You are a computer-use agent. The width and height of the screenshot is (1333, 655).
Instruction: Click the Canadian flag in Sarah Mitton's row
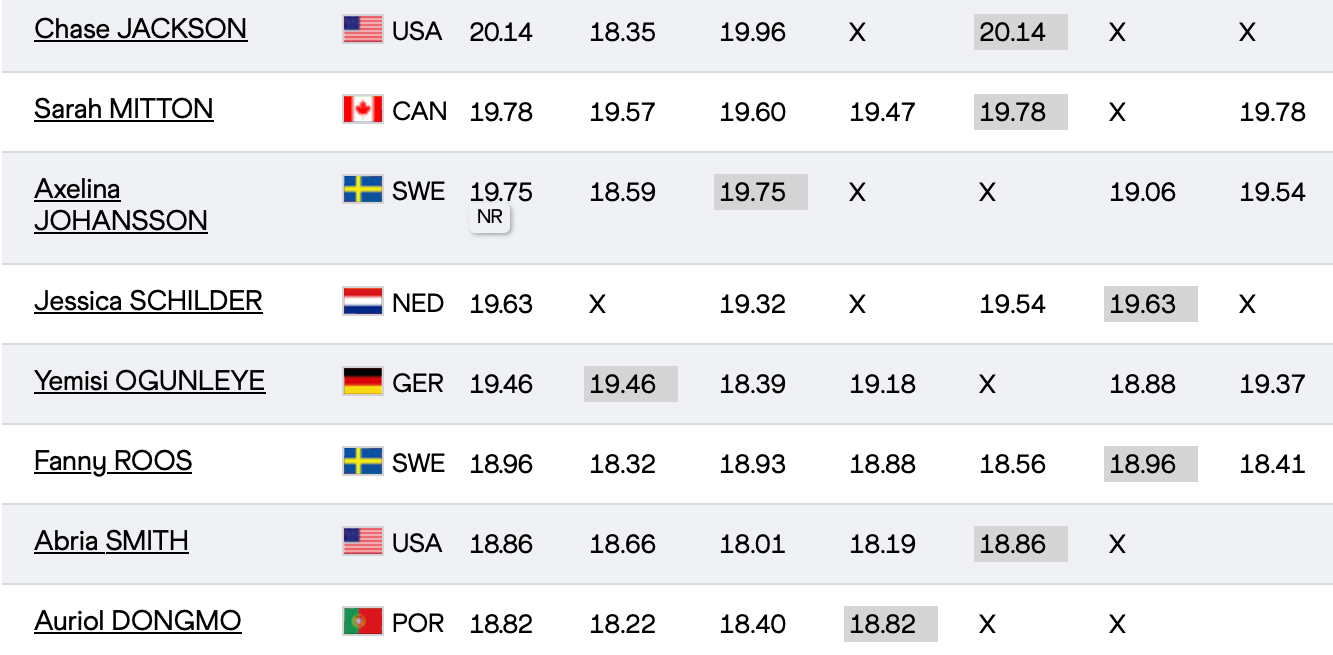pyautogui.click(x=362, y=110)
